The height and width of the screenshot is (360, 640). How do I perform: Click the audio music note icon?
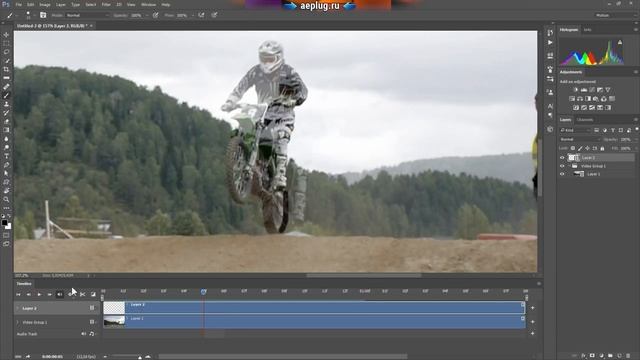[91, 334]
